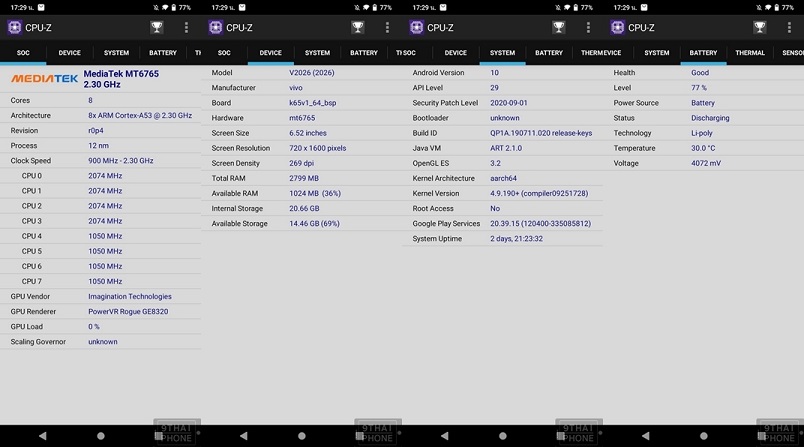Screen dimensions: 804x447
Task: Click the '2020-09-01' security patch value
Action: click(x=509, y=103)
